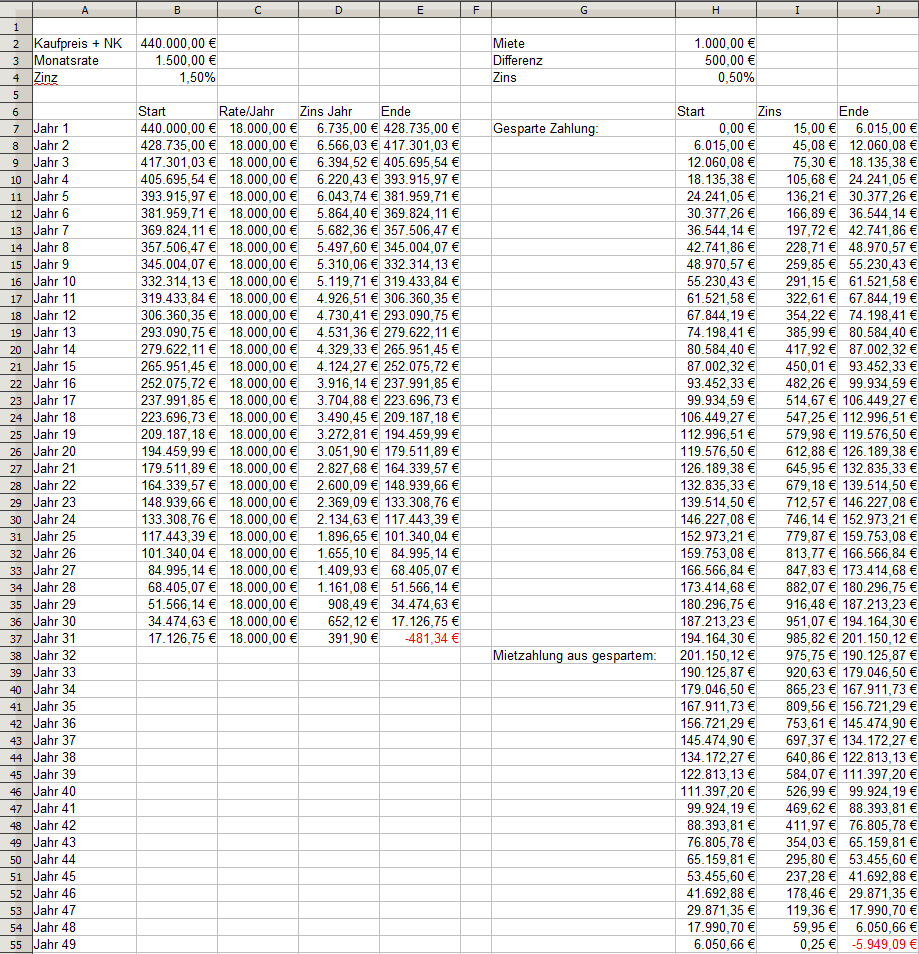919x954 pixels.
Task: Select the 18.000,00 € rate in Jahr 5 row
Action: coord(258,197)
